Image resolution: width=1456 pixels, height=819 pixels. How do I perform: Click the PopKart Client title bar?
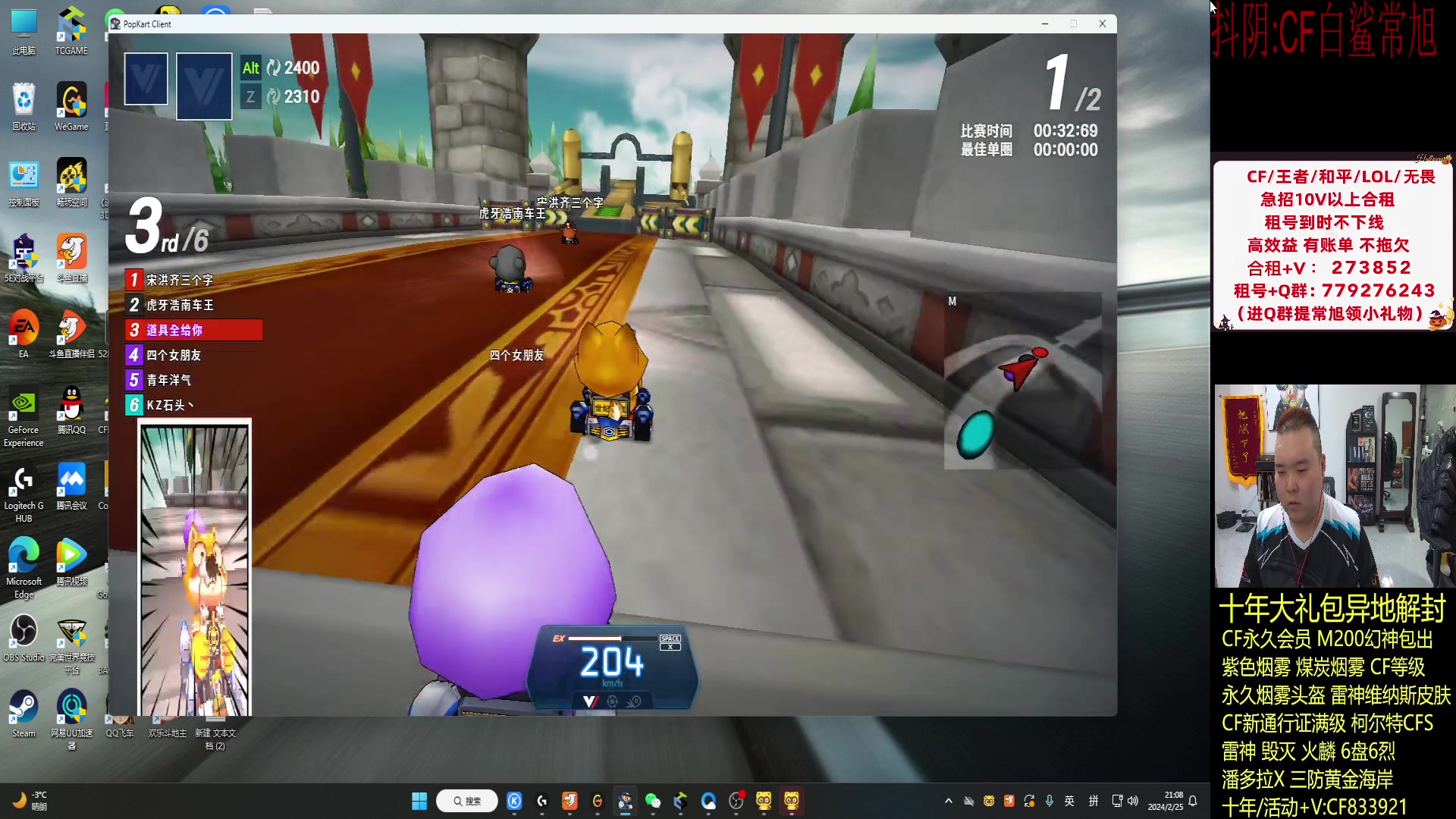point(531,24)
